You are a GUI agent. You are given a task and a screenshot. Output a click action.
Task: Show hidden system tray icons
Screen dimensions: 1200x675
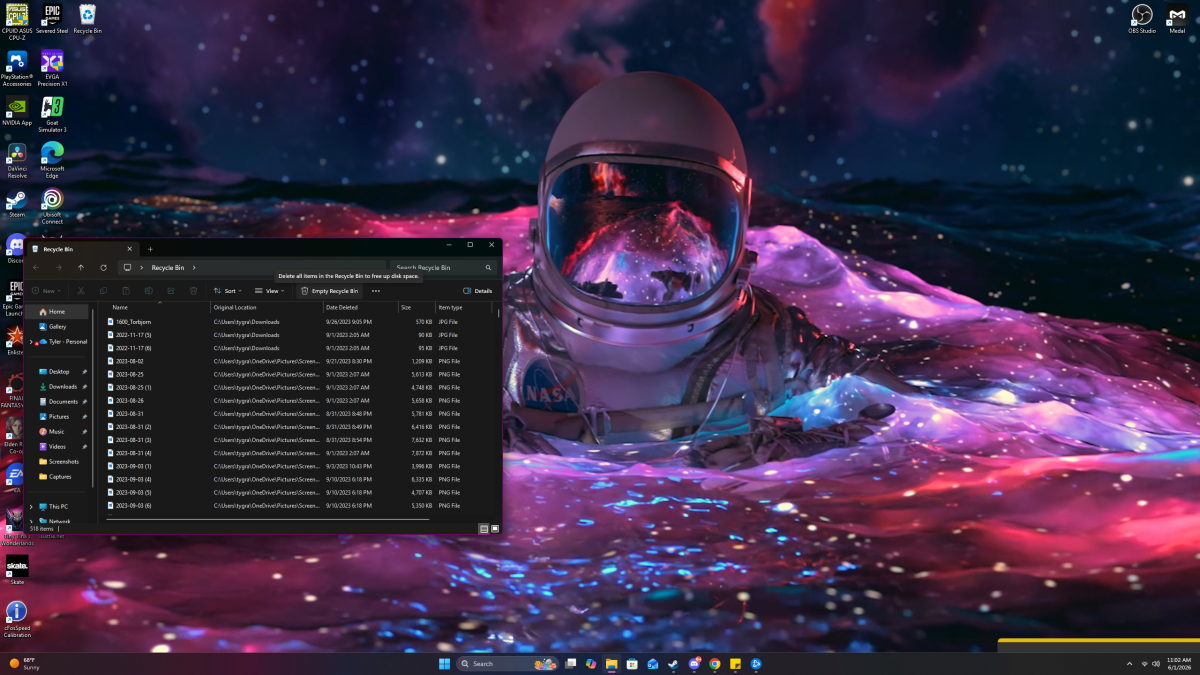1128,663
